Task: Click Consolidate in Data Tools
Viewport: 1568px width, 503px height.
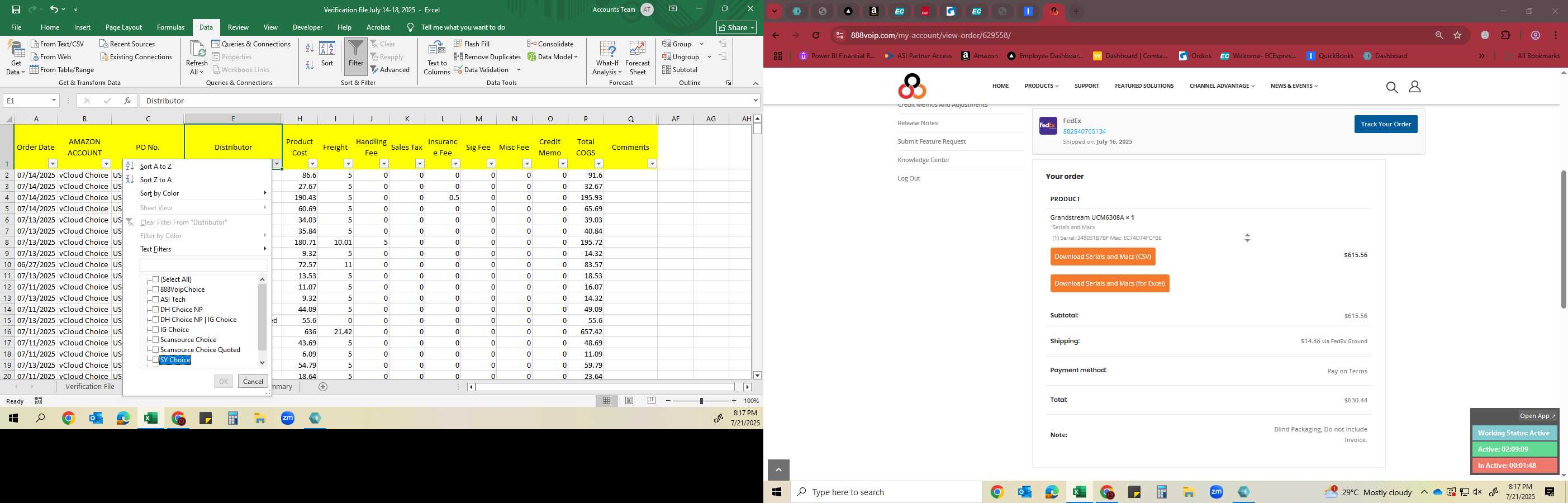Action: tap(550, 44)
